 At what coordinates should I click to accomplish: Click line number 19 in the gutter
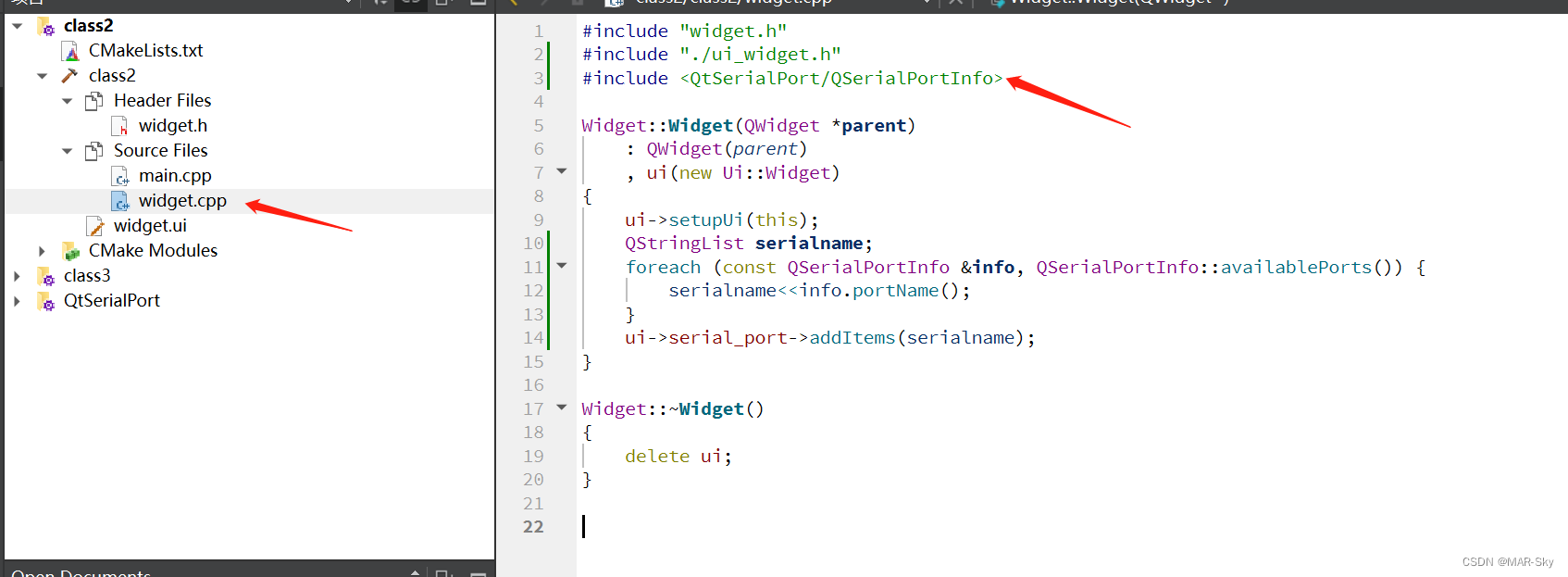tap(533, 457)
